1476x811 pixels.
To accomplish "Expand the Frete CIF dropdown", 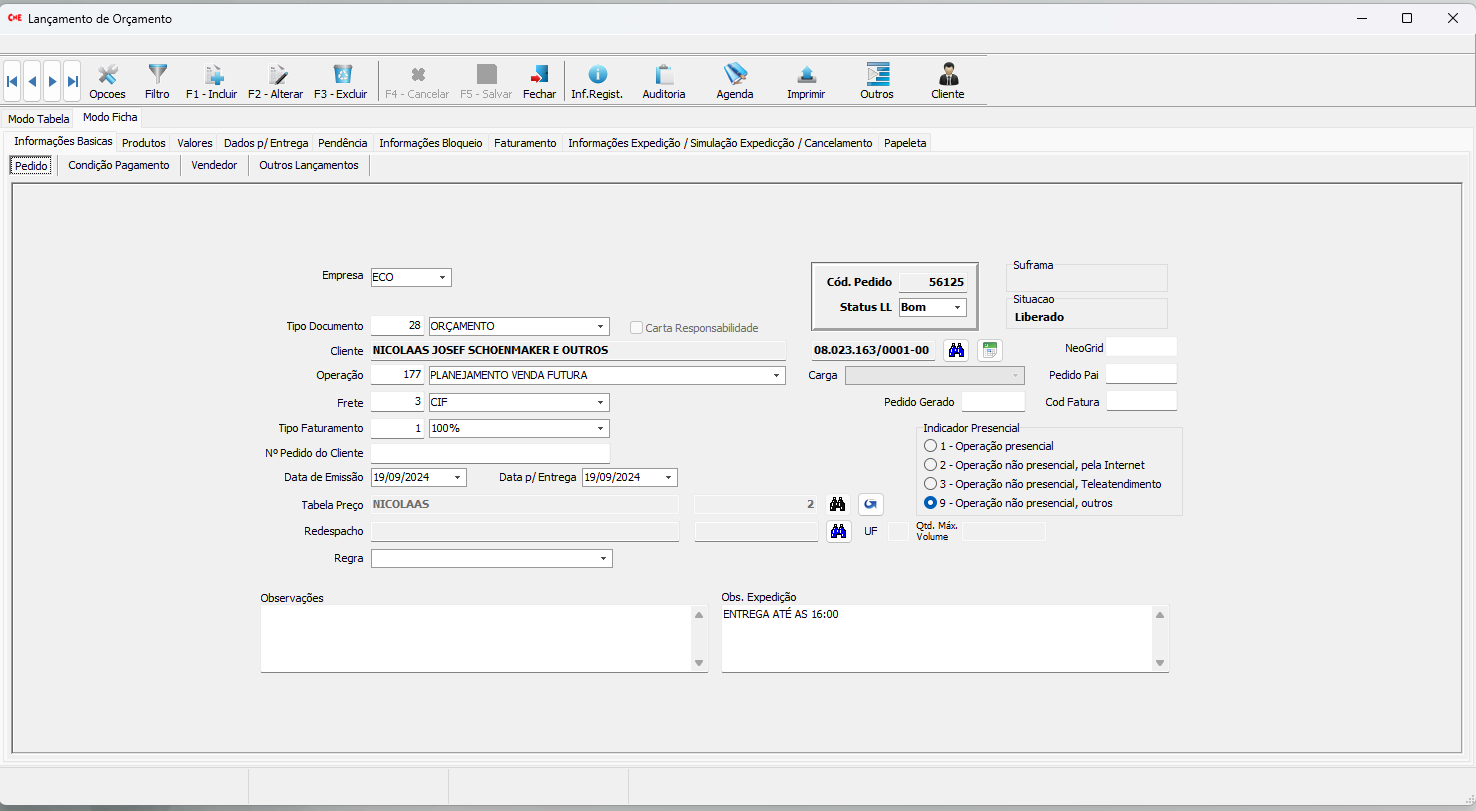I will [x=600, y=402].
